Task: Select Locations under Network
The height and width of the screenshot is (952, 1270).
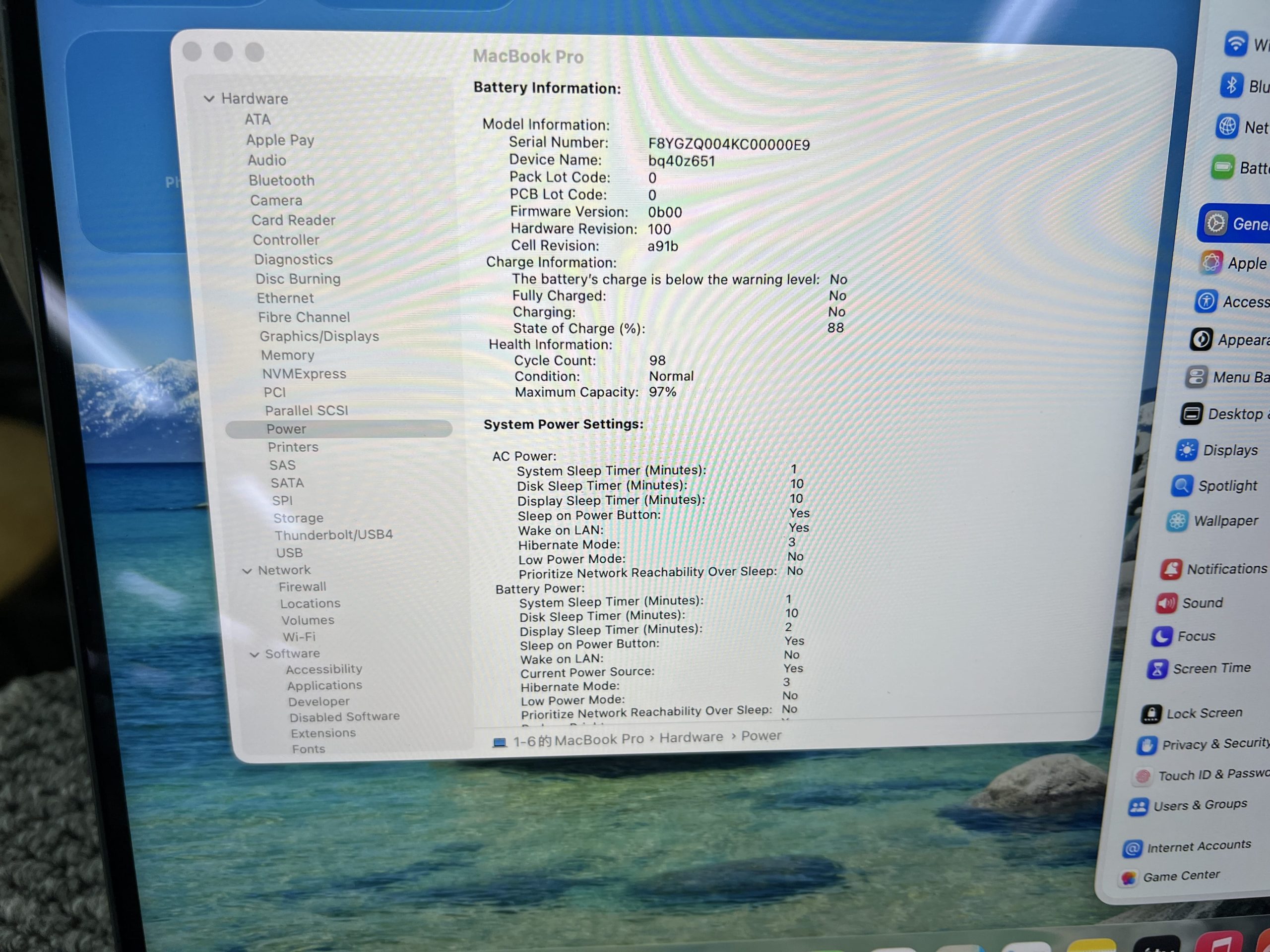Action: point(310,604)
